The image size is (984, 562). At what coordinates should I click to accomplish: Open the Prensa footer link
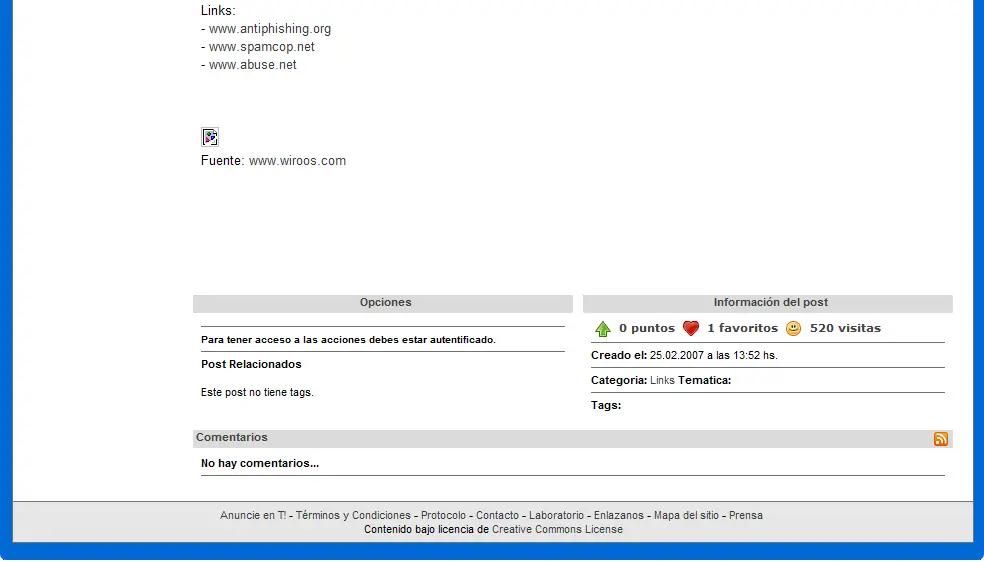[x=746, y=515]
